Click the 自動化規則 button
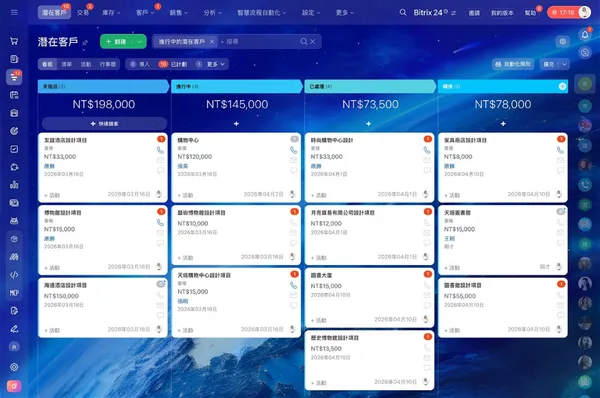600x398 pixels. 513,64
